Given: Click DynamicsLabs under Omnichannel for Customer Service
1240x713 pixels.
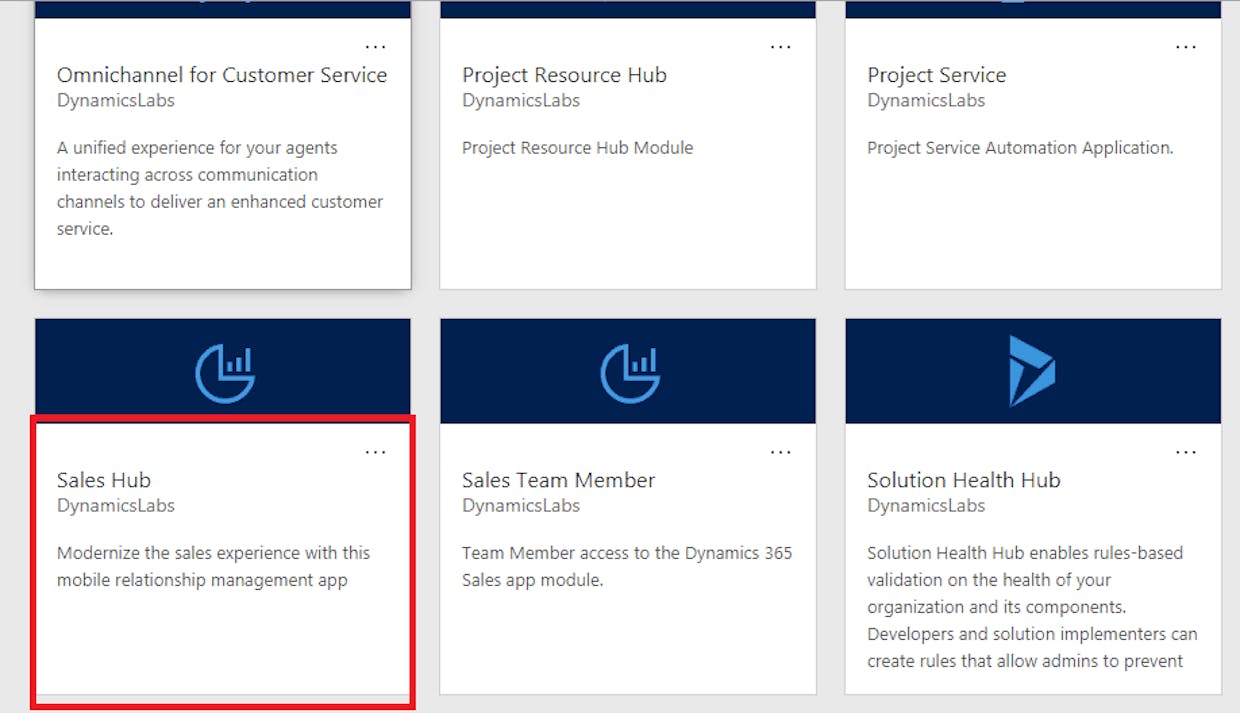Looking at the screenshot, I should coord(116,101).
